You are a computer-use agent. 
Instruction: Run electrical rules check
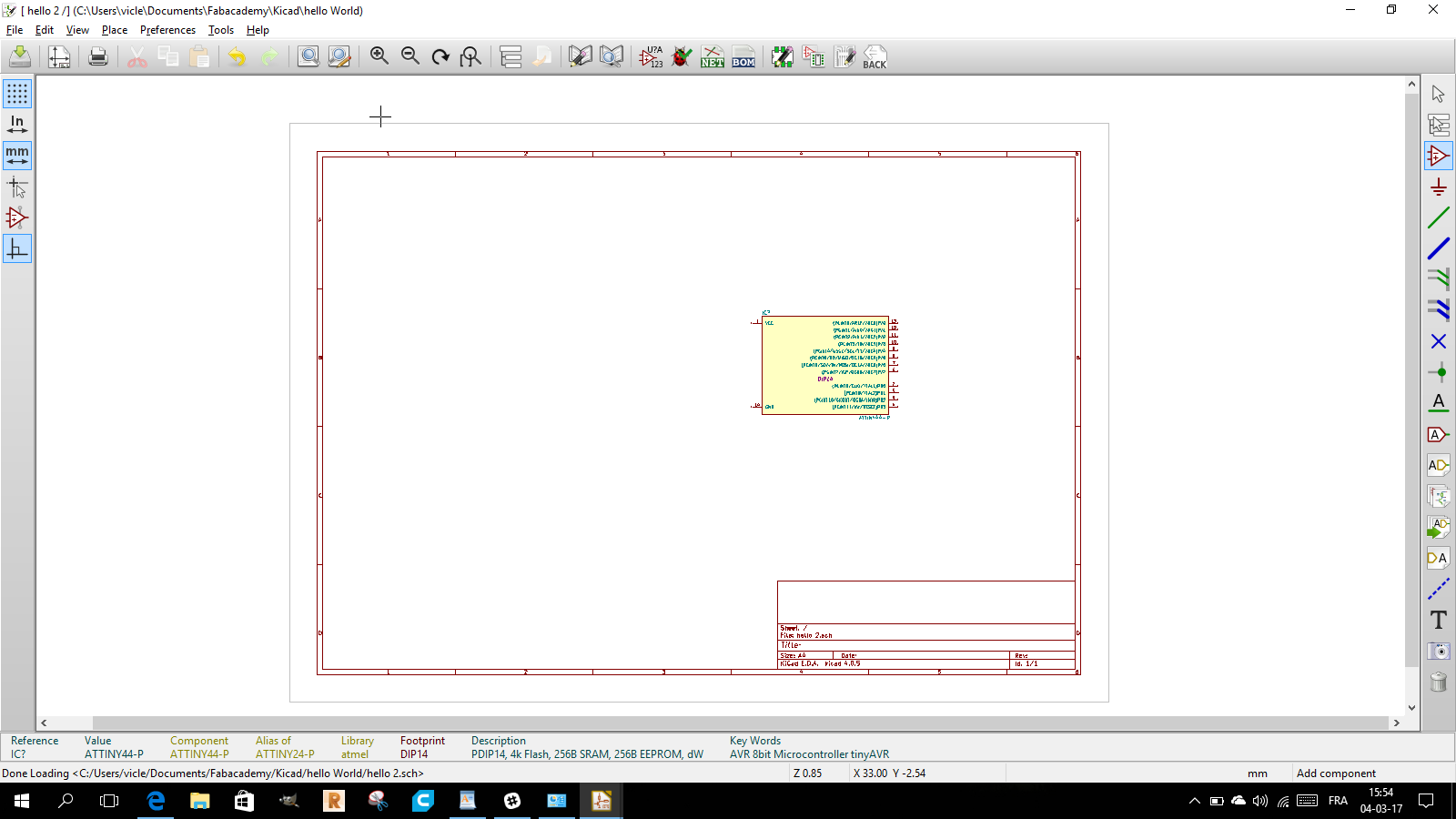[x=682, y=57]
